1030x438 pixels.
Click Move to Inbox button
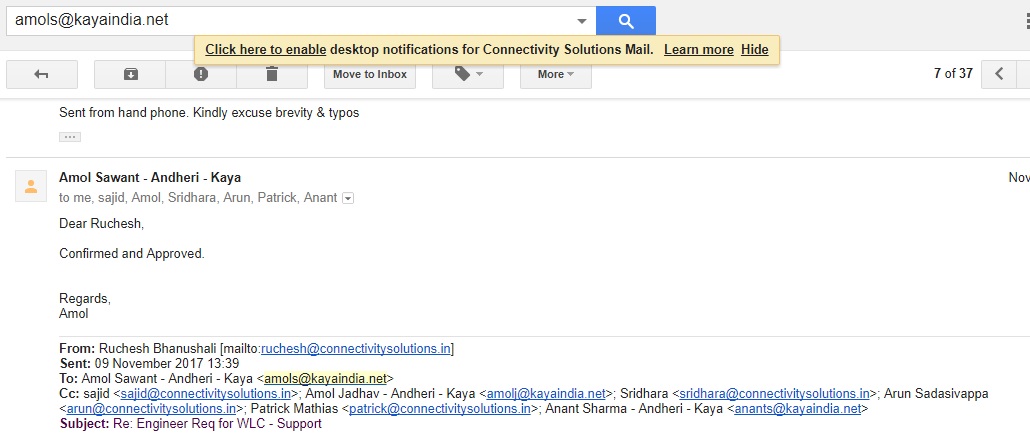point(369,74)
